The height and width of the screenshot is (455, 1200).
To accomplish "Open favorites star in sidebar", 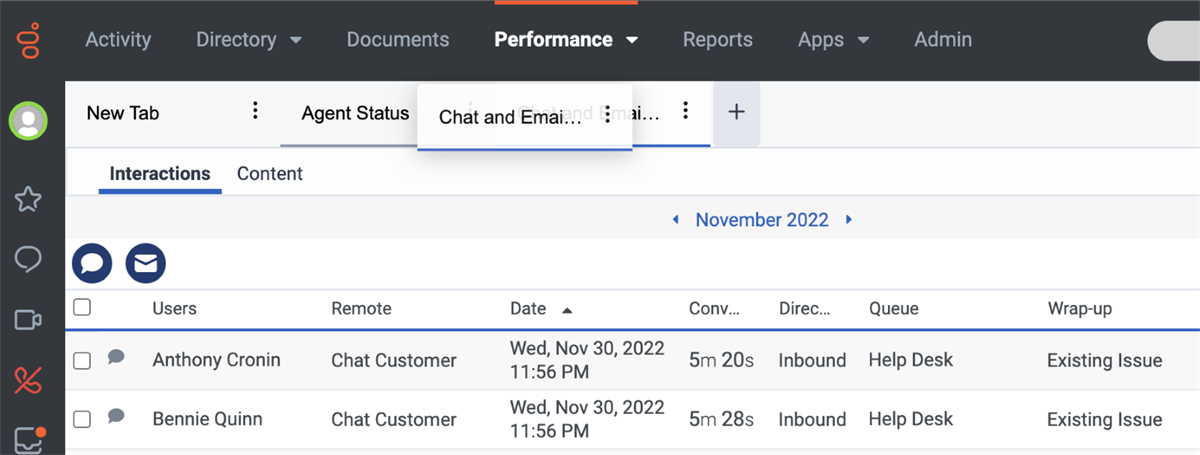I will (x=28, y=199).
